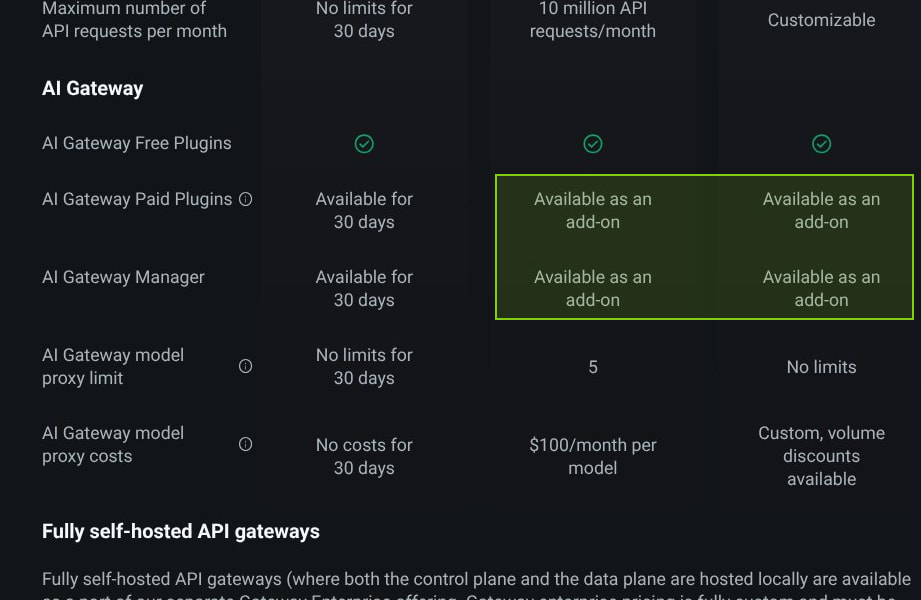Click the 10 million API requests/month cell
This screenshot has height=600, width=921.
(x=593, y=20)
